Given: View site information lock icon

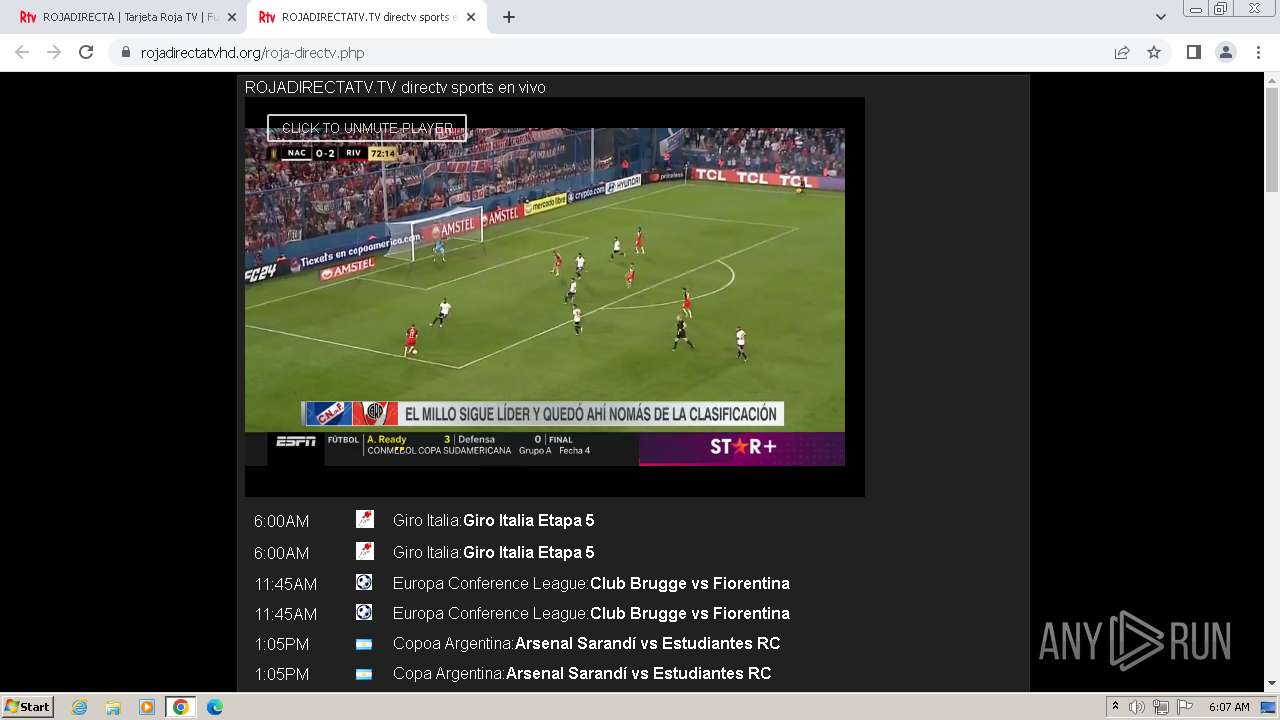Looking at the screenshot, I should pyautogui.click(x=125, y=53).
